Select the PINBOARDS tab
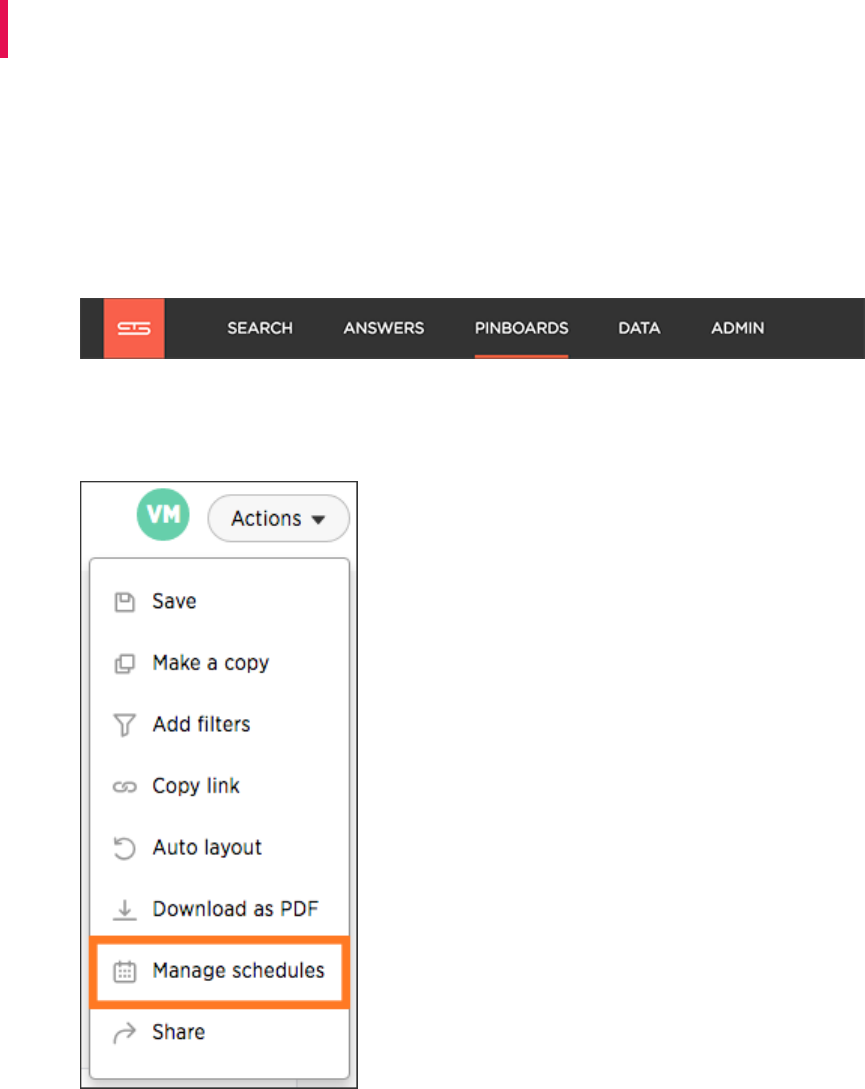This screenshot has width=865, height=1089. click(521, 329)
